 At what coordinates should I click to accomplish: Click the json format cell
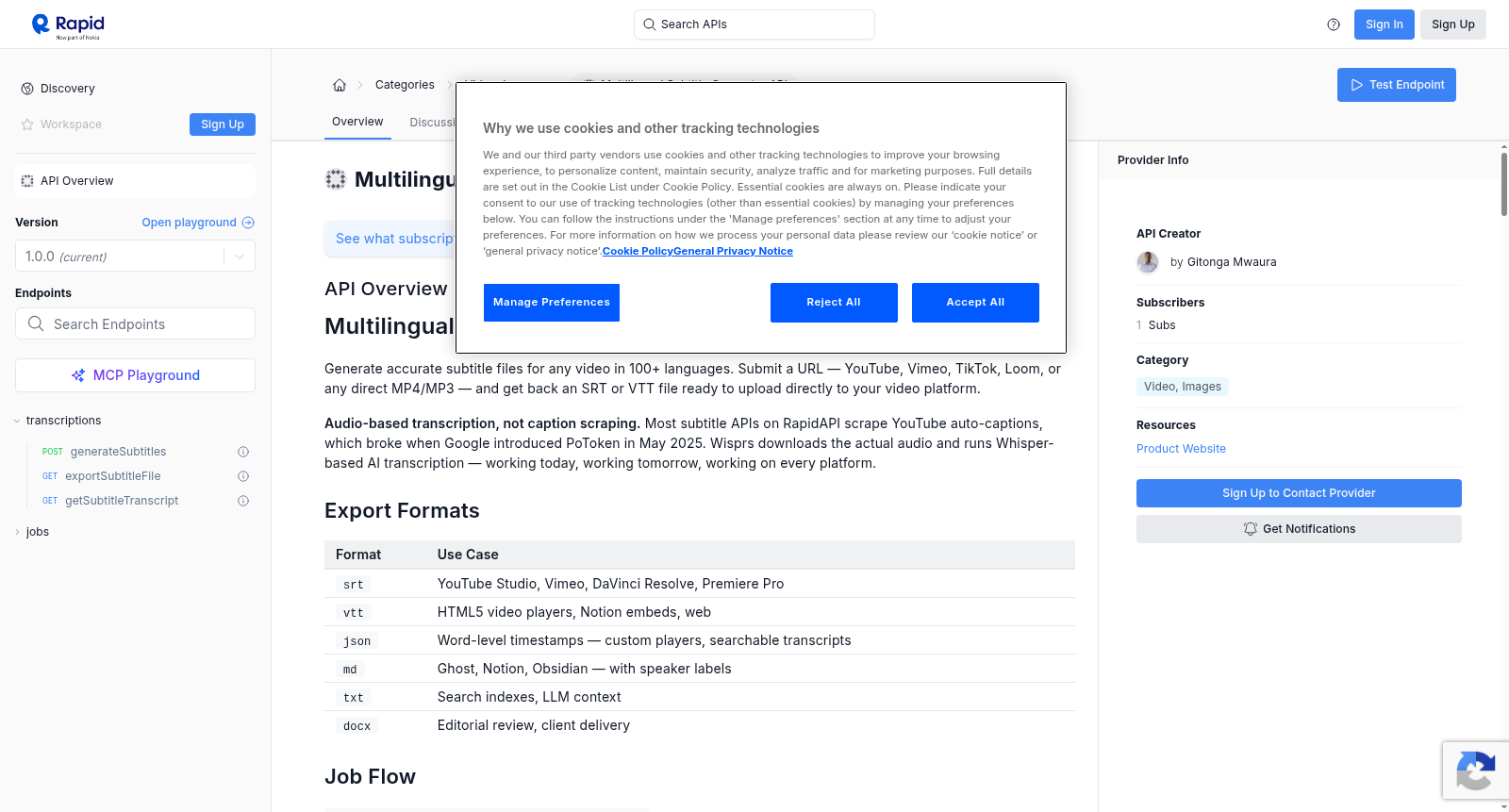click(x=357, y=641)
